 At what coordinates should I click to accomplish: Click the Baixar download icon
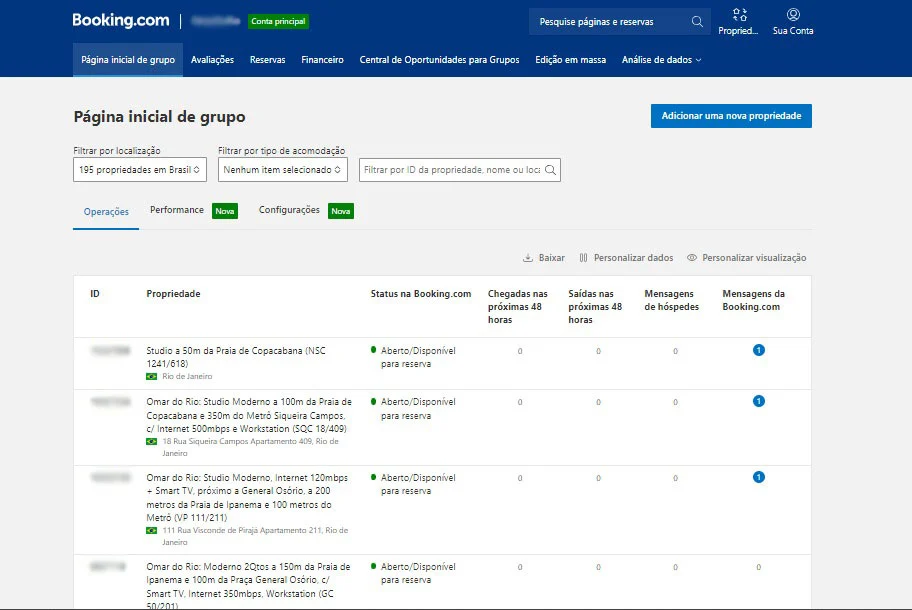[x=528, y=258]
